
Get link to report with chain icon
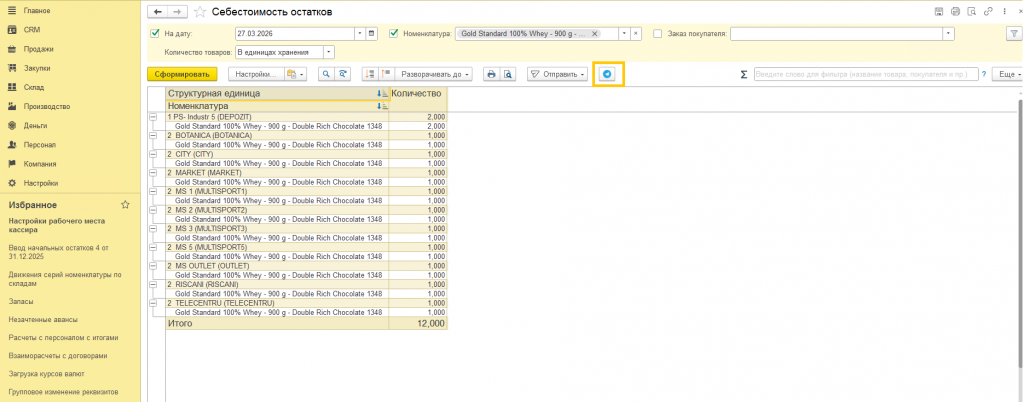(988, 11)
